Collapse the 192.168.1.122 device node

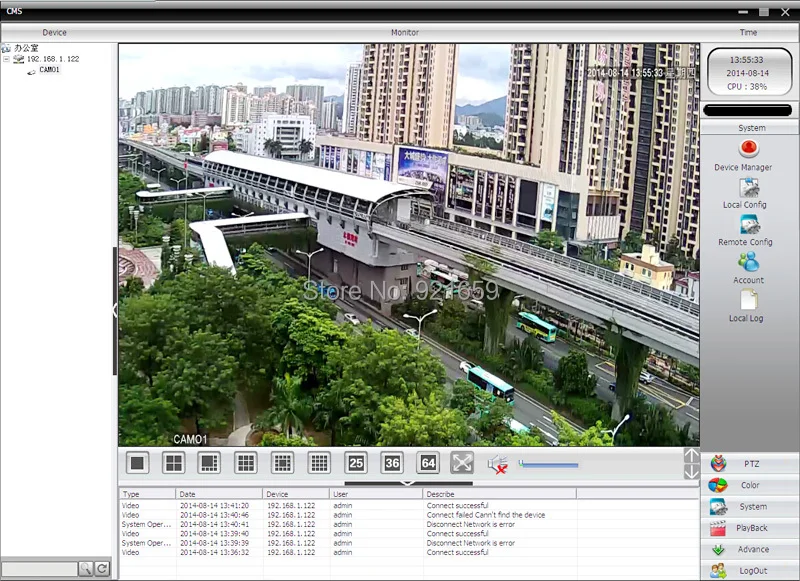pos(6,59)
